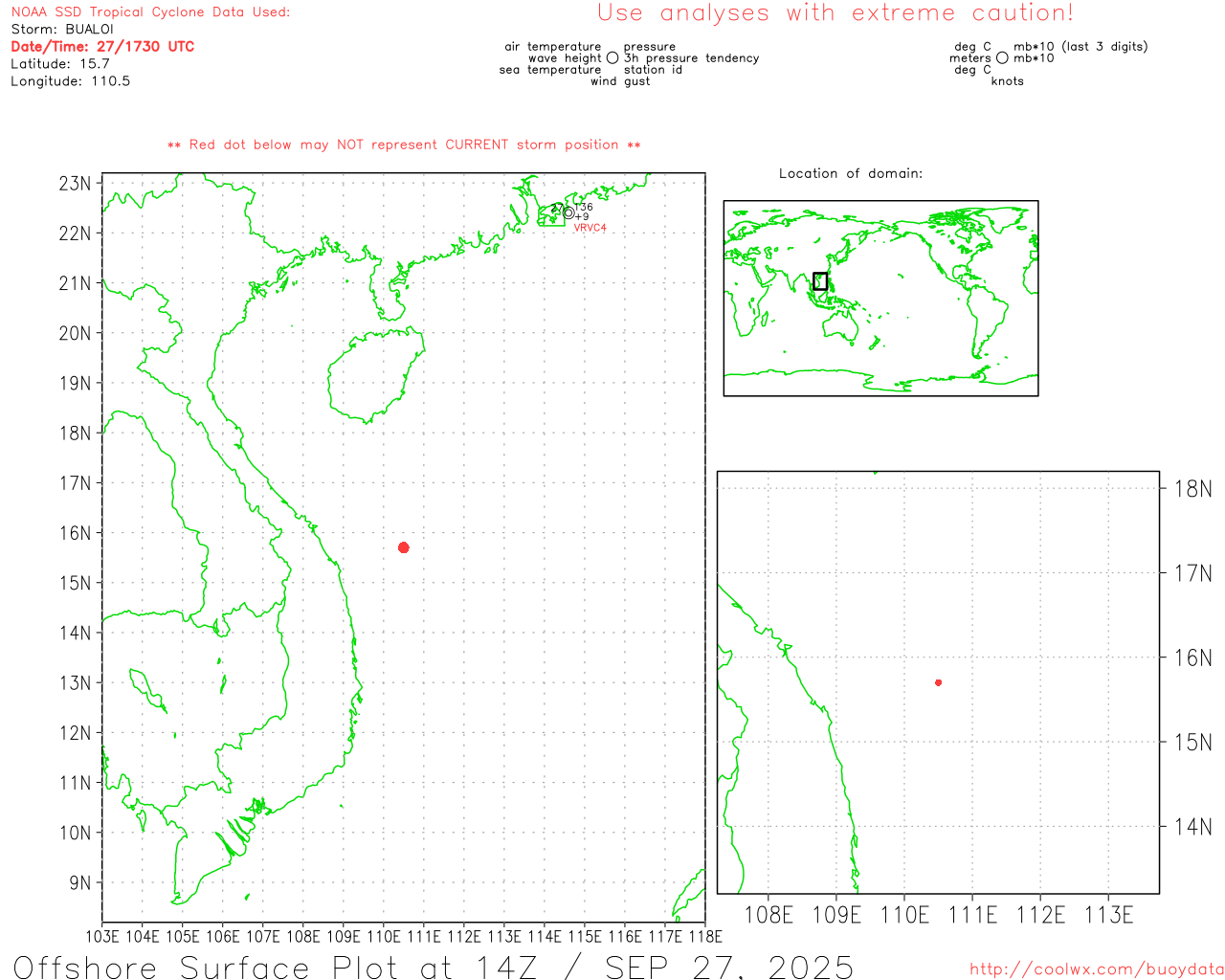Image resolution: width=1225 pixels, height=980 pixels.
Task: Click the Storm: BUALOI label
Action: [x=62, y=30]
